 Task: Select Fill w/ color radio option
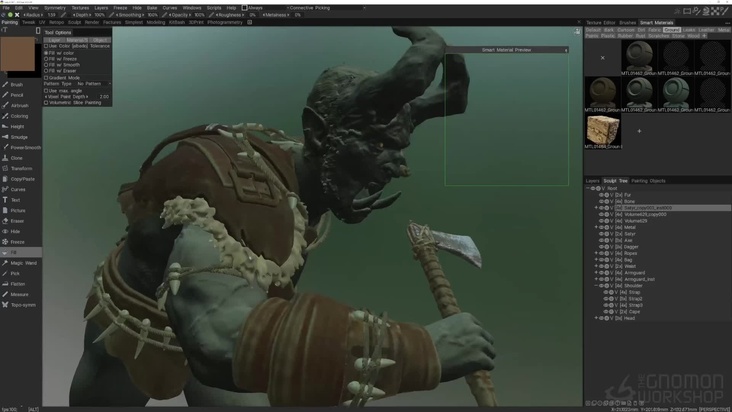coord(46,53)
